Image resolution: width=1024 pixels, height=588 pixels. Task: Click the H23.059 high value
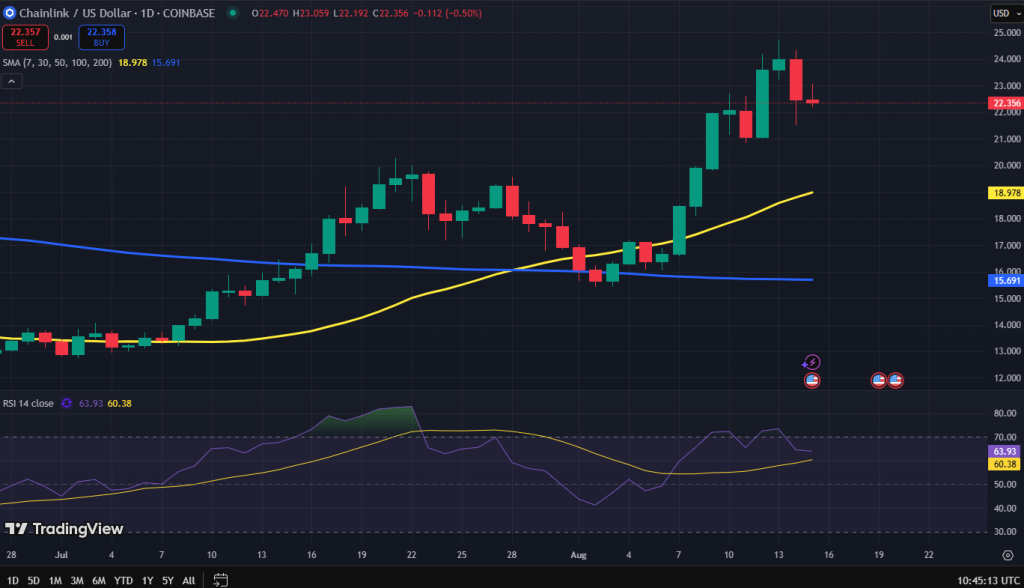[x=311, y=13]
